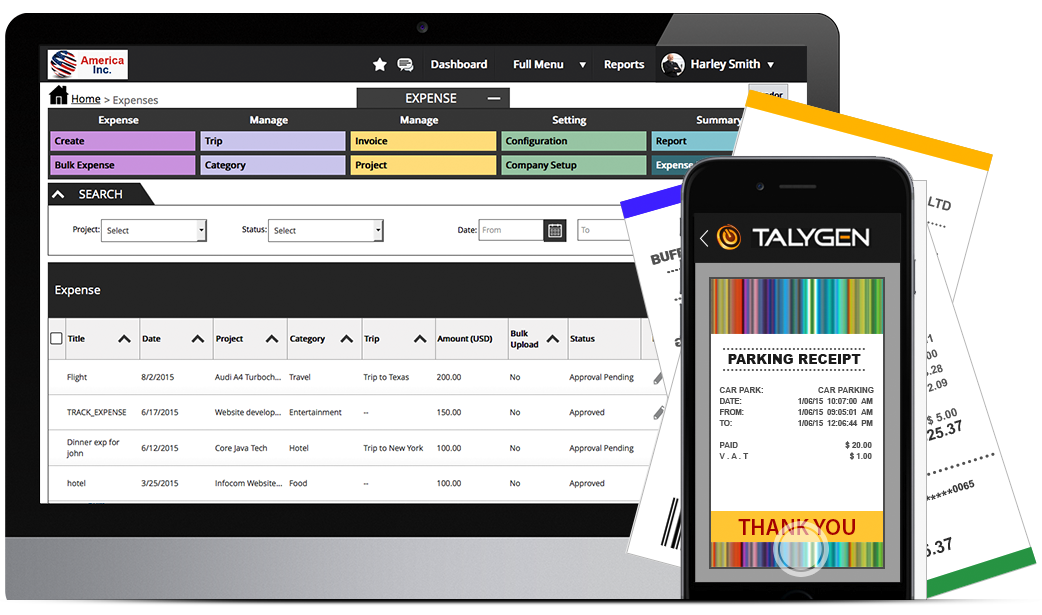Sort by Date column arrow
Screen dimensions: 1042x615
pyautogui.click(x=197, y=339)
